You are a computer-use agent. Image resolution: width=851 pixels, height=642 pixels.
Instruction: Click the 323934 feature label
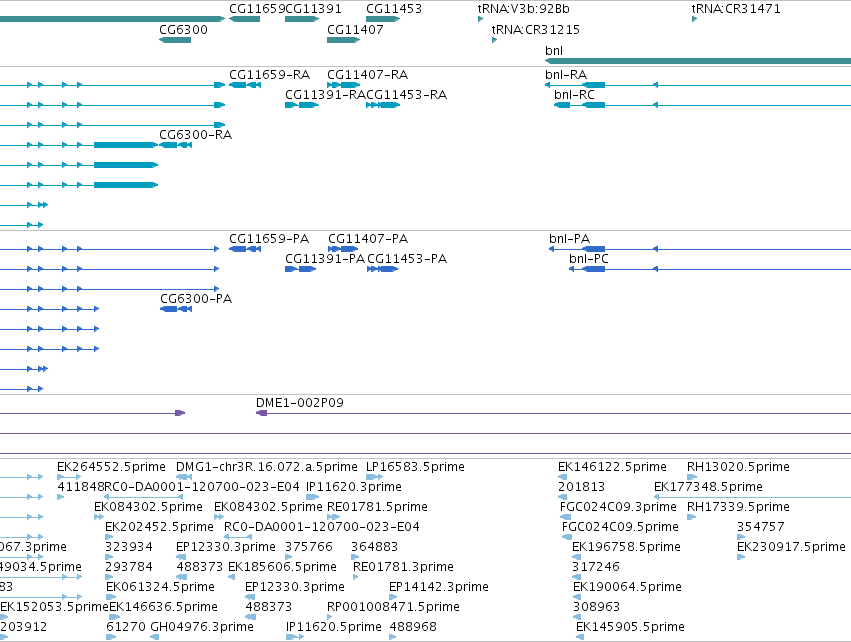pos(129,547)
